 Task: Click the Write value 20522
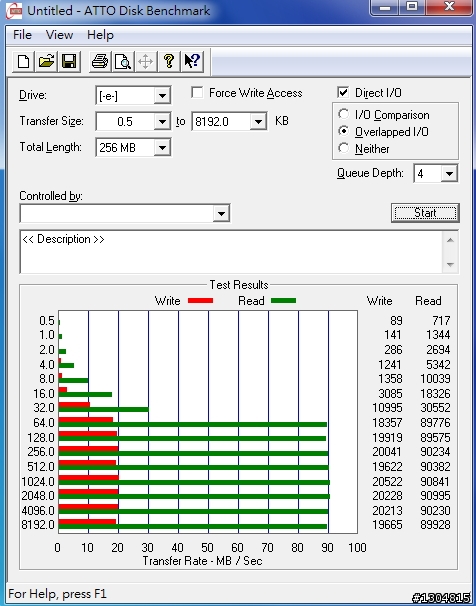point(387,482)
